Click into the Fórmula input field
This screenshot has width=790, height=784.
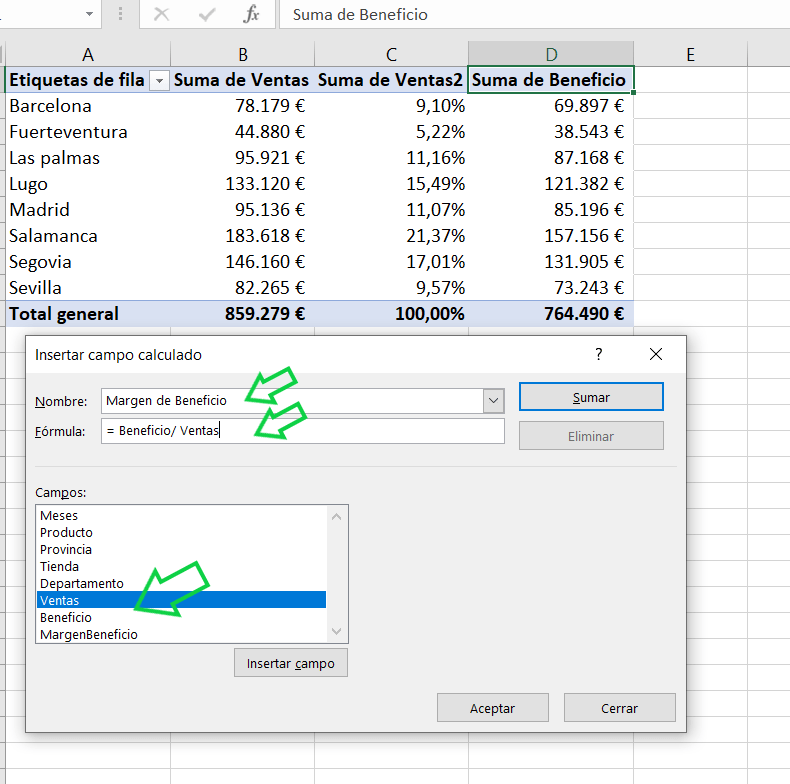pyautogui.click(x=302, y=431)
